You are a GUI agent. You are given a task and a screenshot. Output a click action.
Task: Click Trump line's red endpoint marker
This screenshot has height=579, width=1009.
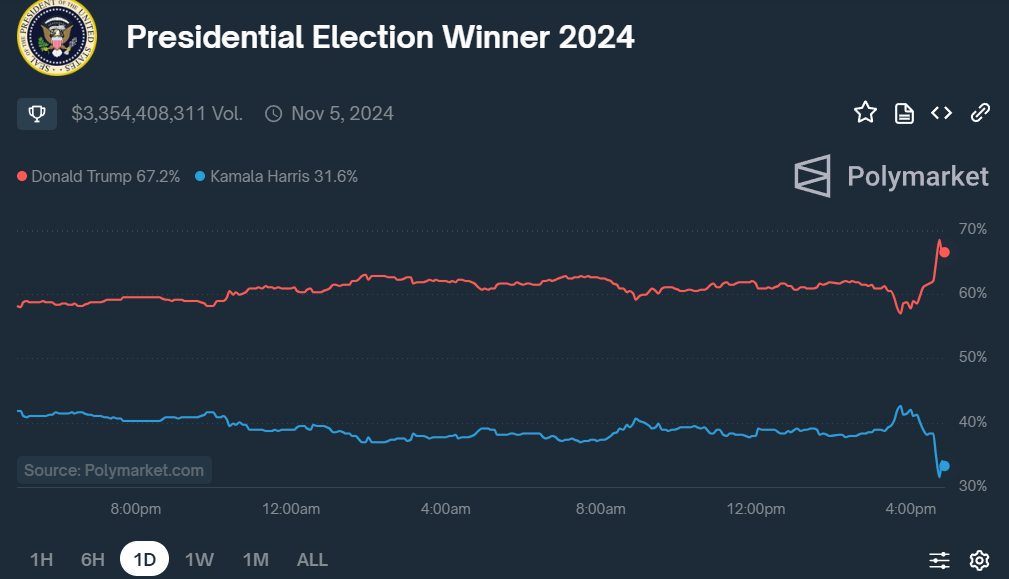point(944,252)
